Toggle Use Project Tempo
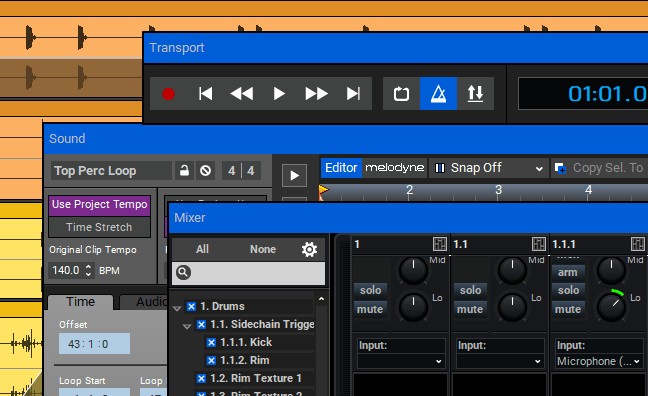 [x=99, y=205]
